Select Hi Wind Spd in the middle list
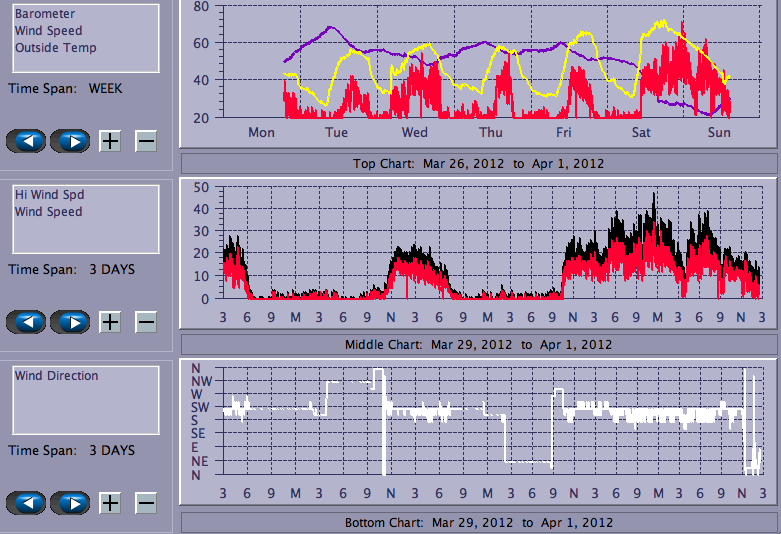The image size is (781, 534). (48, 195)
